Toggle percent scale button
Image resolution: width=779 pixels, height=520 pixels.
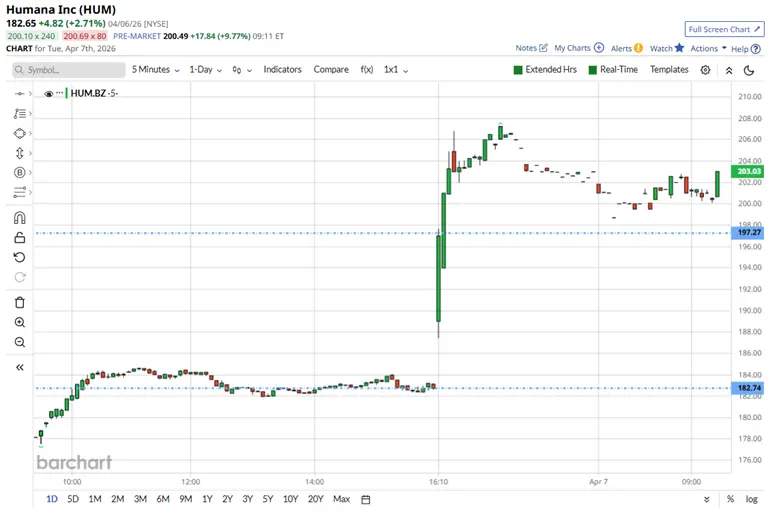(730, 499)
